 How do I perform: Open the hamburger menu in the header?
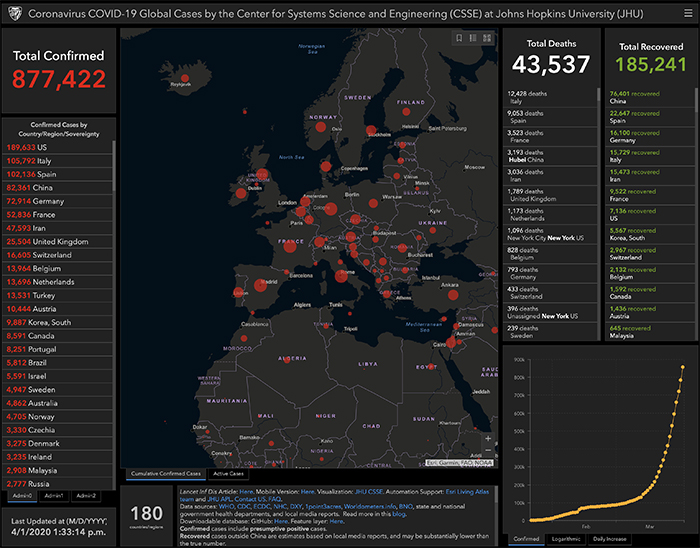click(687, 13)
